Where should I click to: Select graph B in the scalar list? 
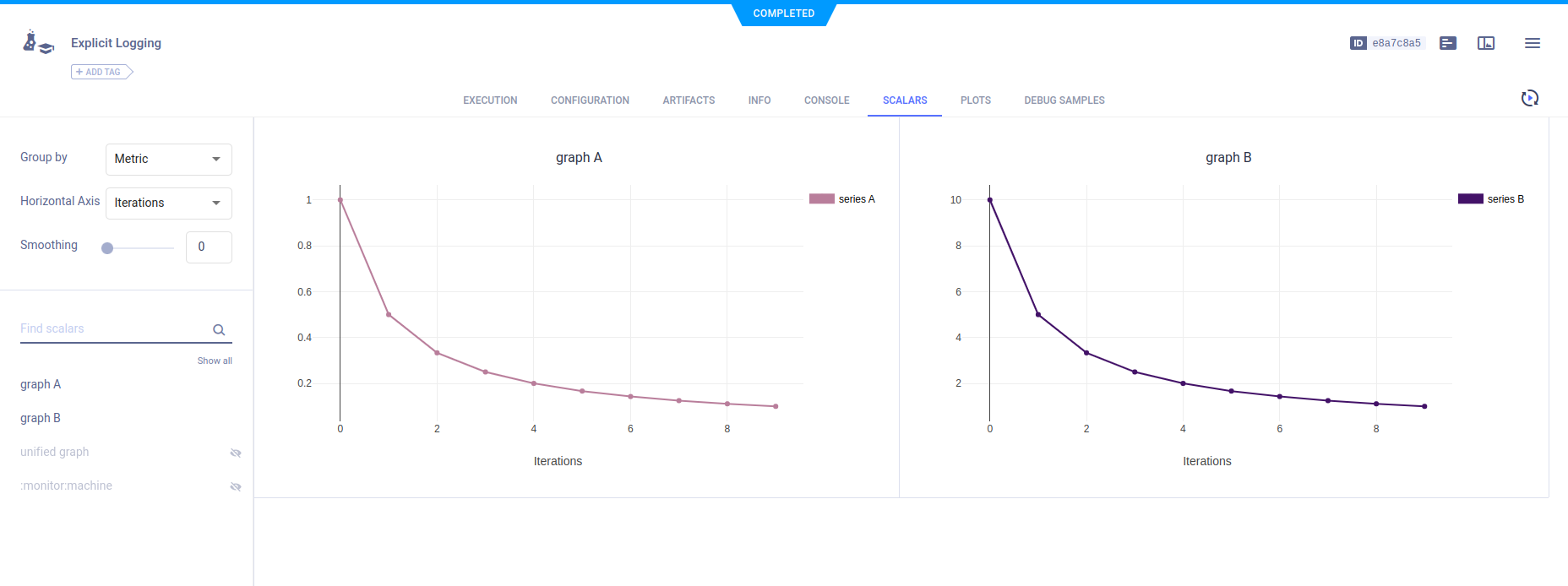(41, 418)
